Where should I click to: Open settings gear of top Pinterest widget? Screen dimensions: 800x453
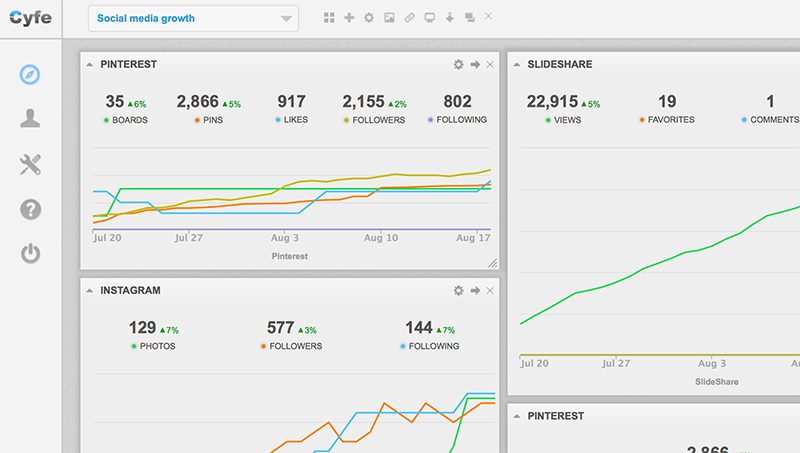pos(459,64)
